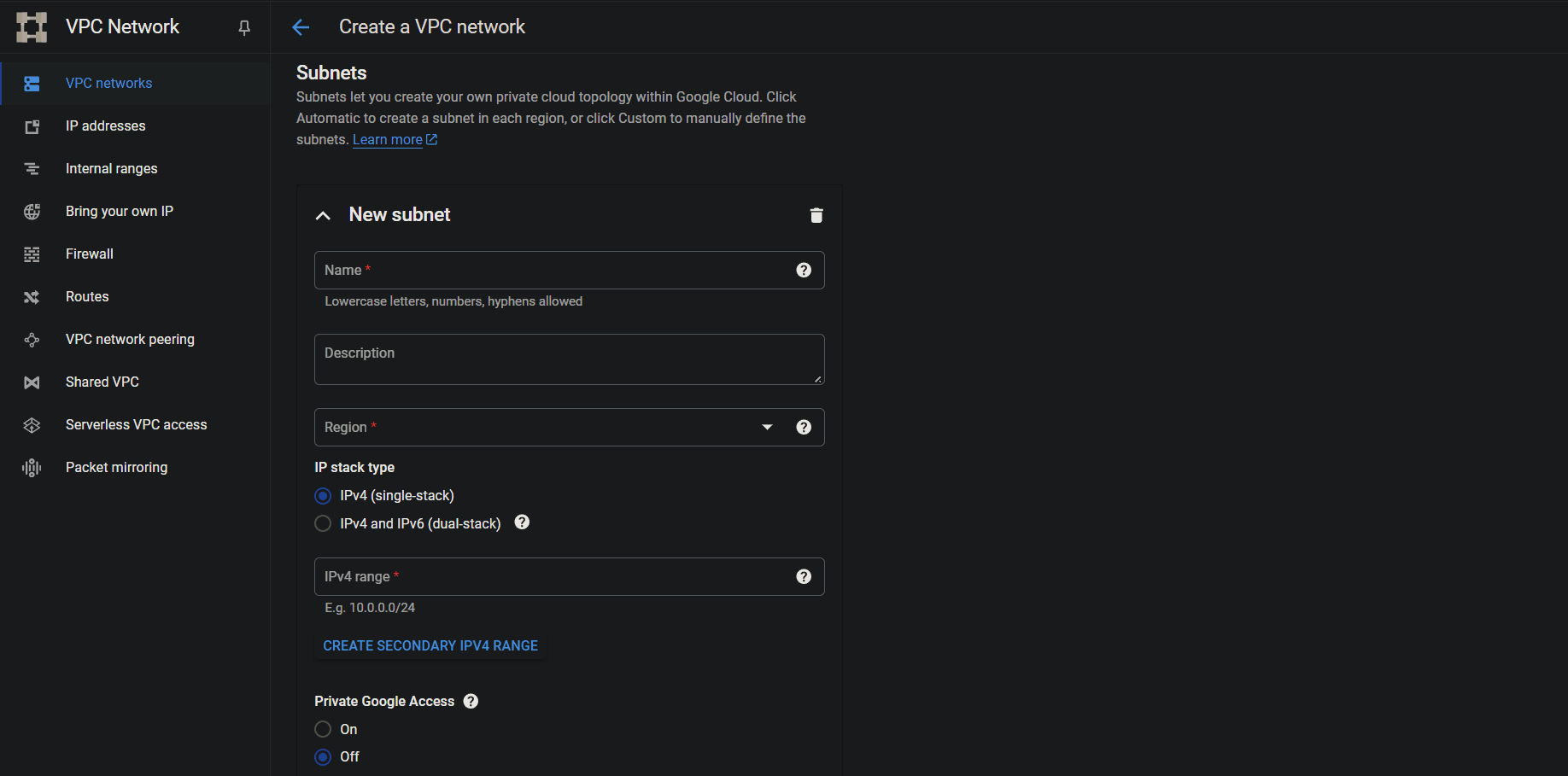Screen dimensions: 1568x776
Task: Open VPC network peering page
Action: click(x=135, y=340)
